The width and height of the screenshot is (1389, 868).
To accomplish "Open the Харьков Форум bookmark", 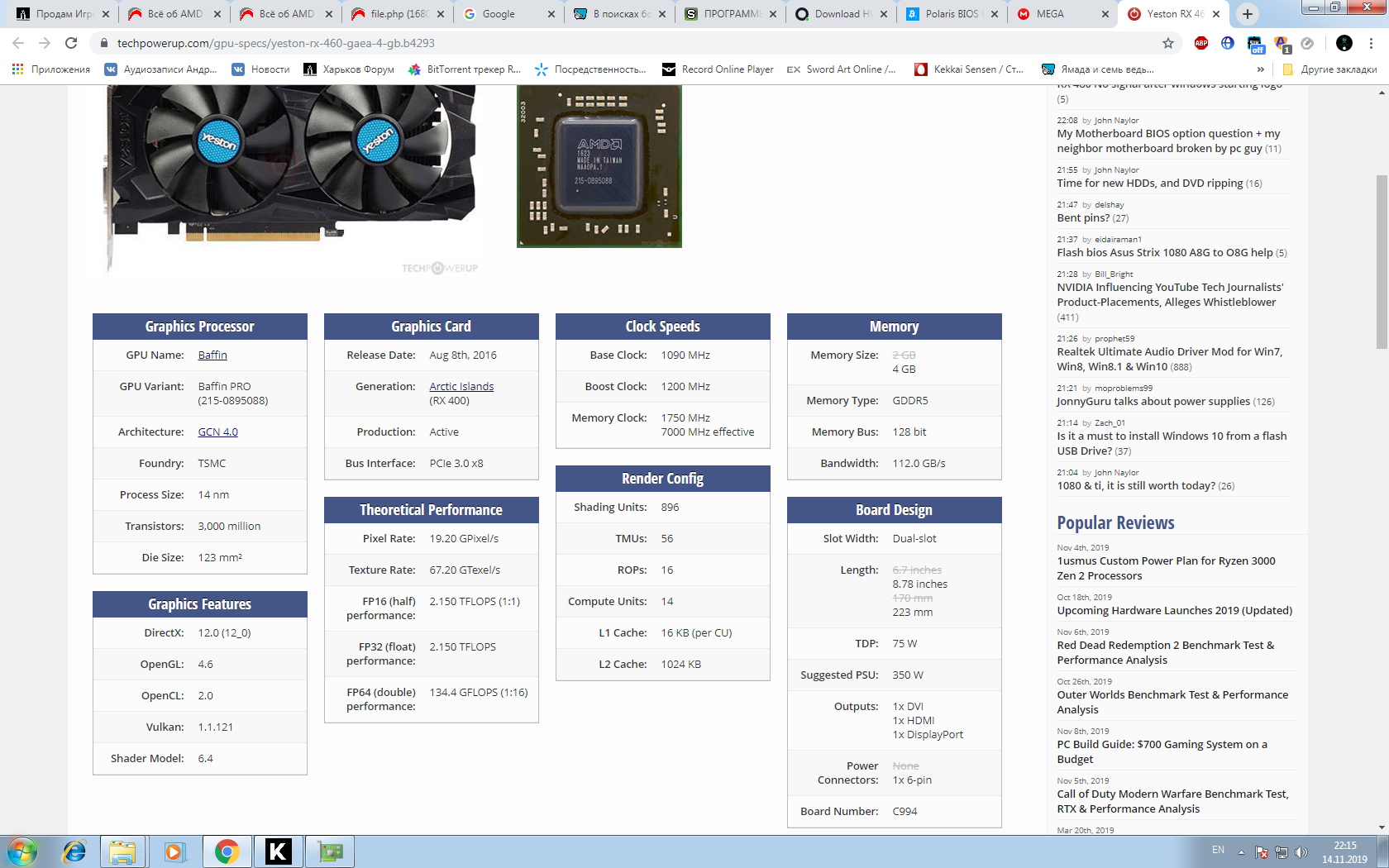I will pyautogui.click(x=349, y=69).
